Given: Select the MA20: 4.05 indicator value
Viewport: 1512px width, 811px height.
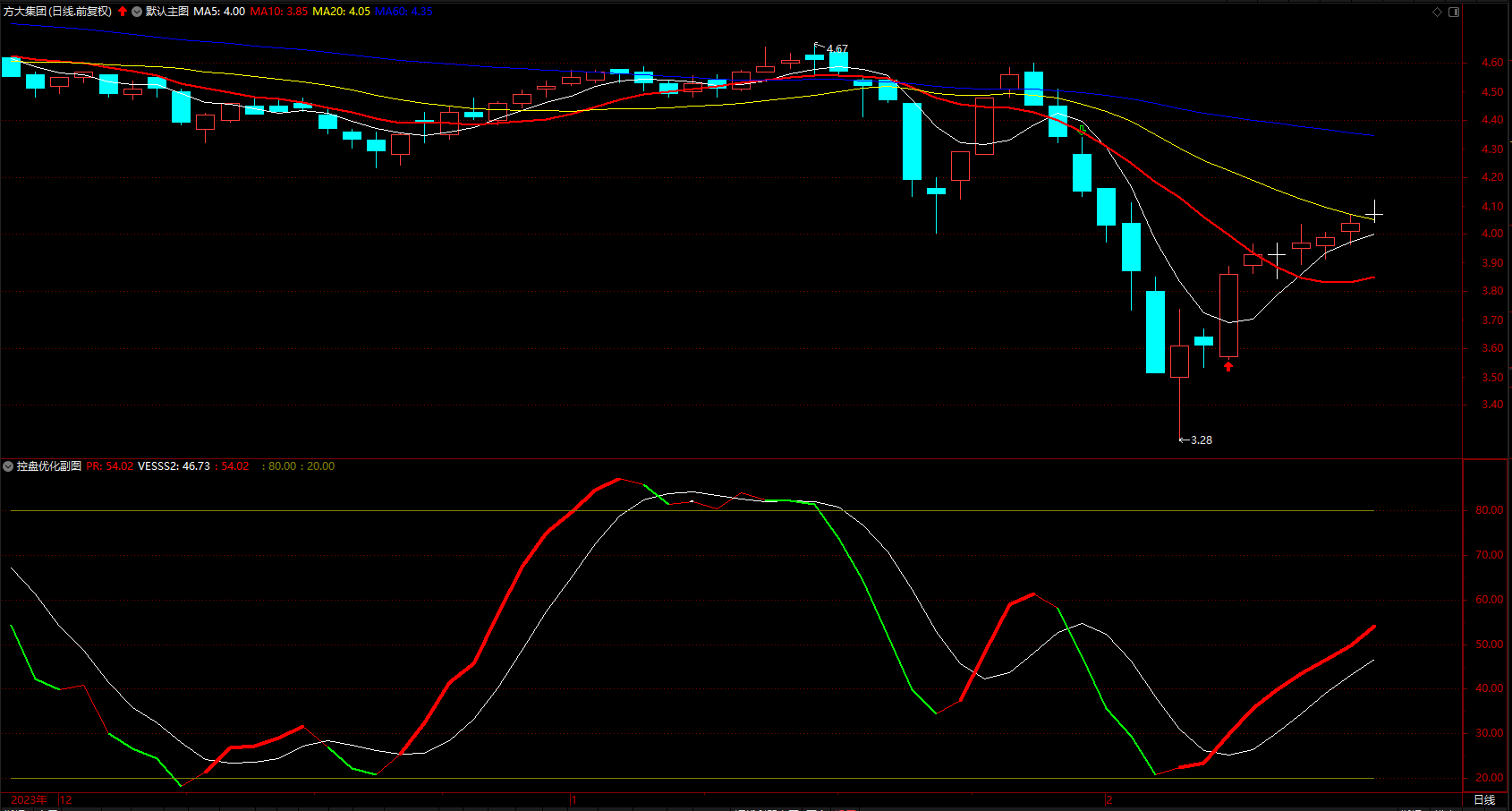Looking at the screenshot, I should coord(341,12).
